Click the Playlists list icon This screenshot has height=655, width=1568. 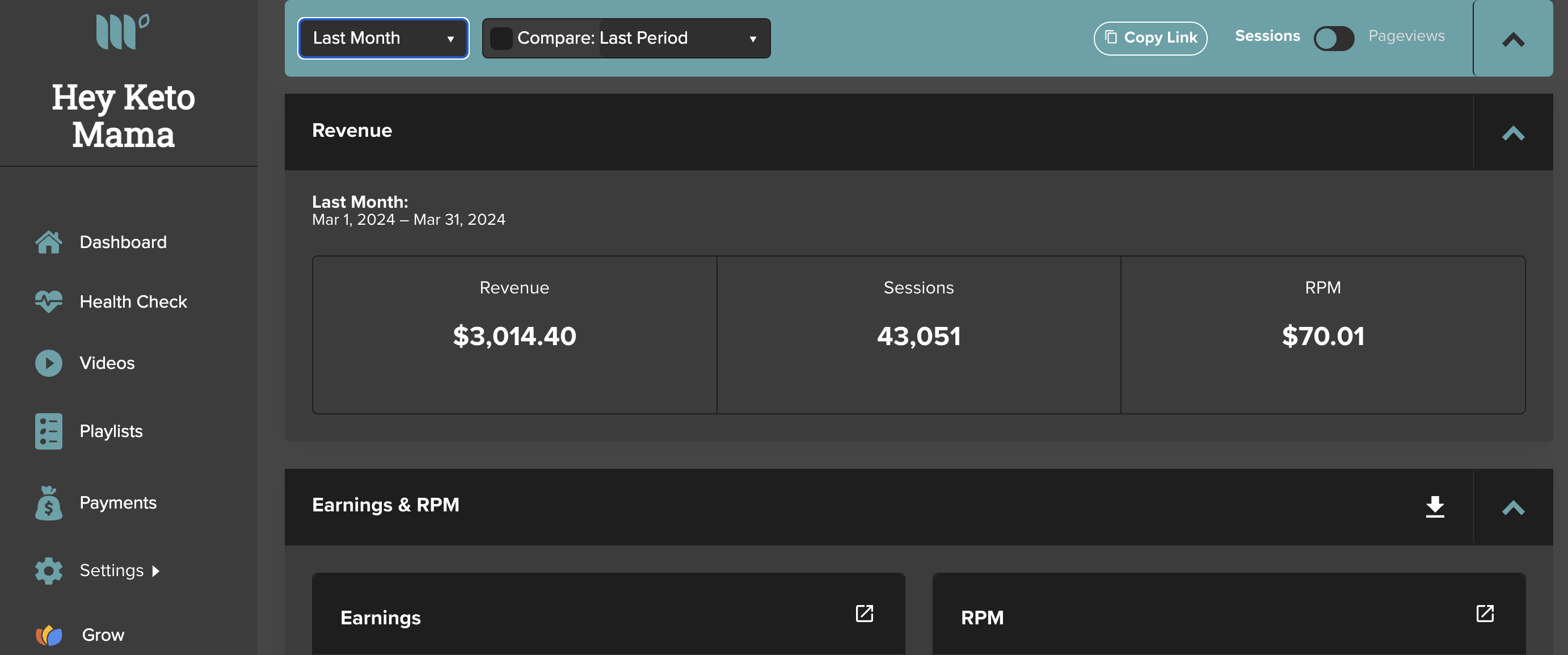click(x=49, y=431)
